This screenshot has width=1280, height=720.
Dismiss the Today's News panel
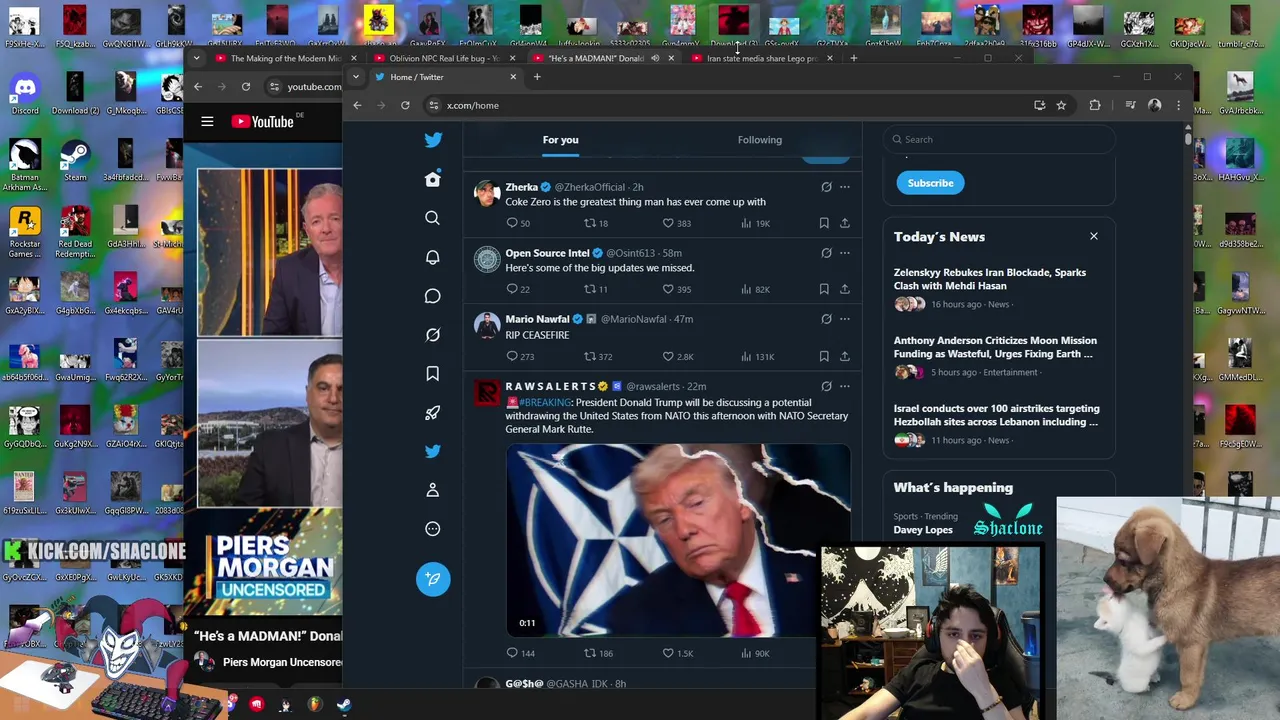click(x=1094, y=237)
